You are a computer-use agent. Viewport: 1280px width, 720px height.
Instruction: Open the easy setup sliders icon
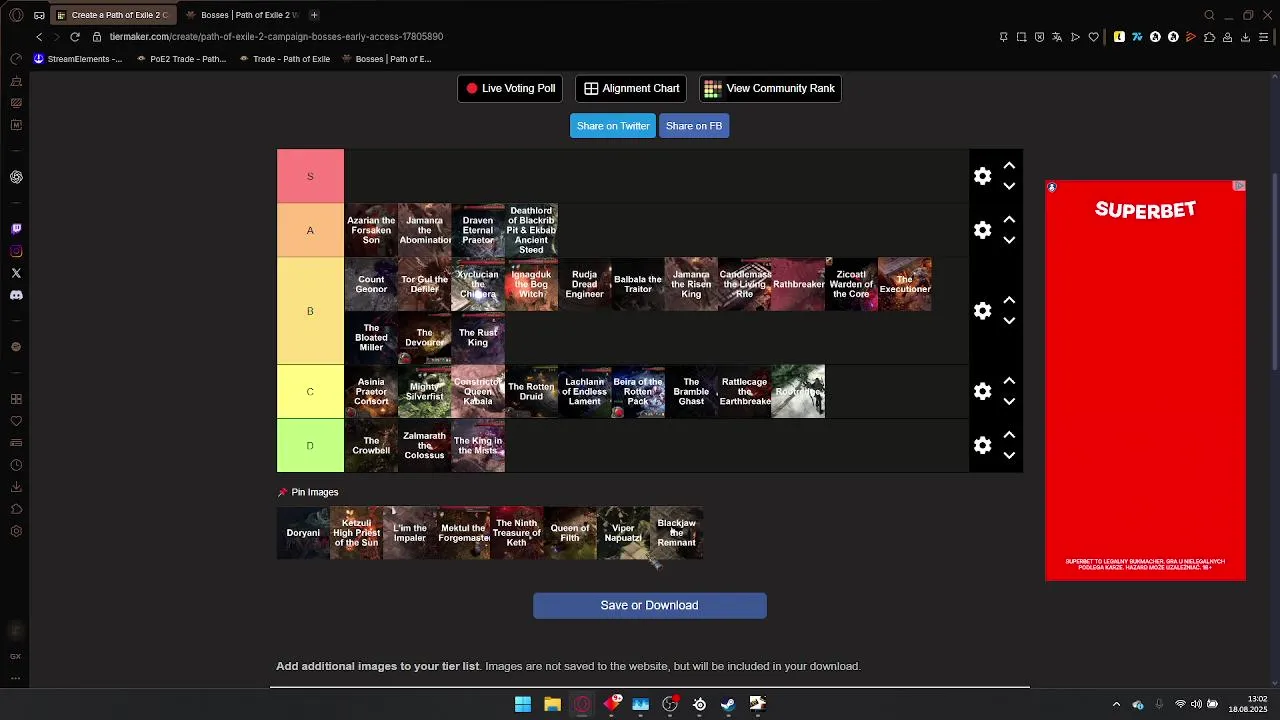click(x=1264, y=37)
